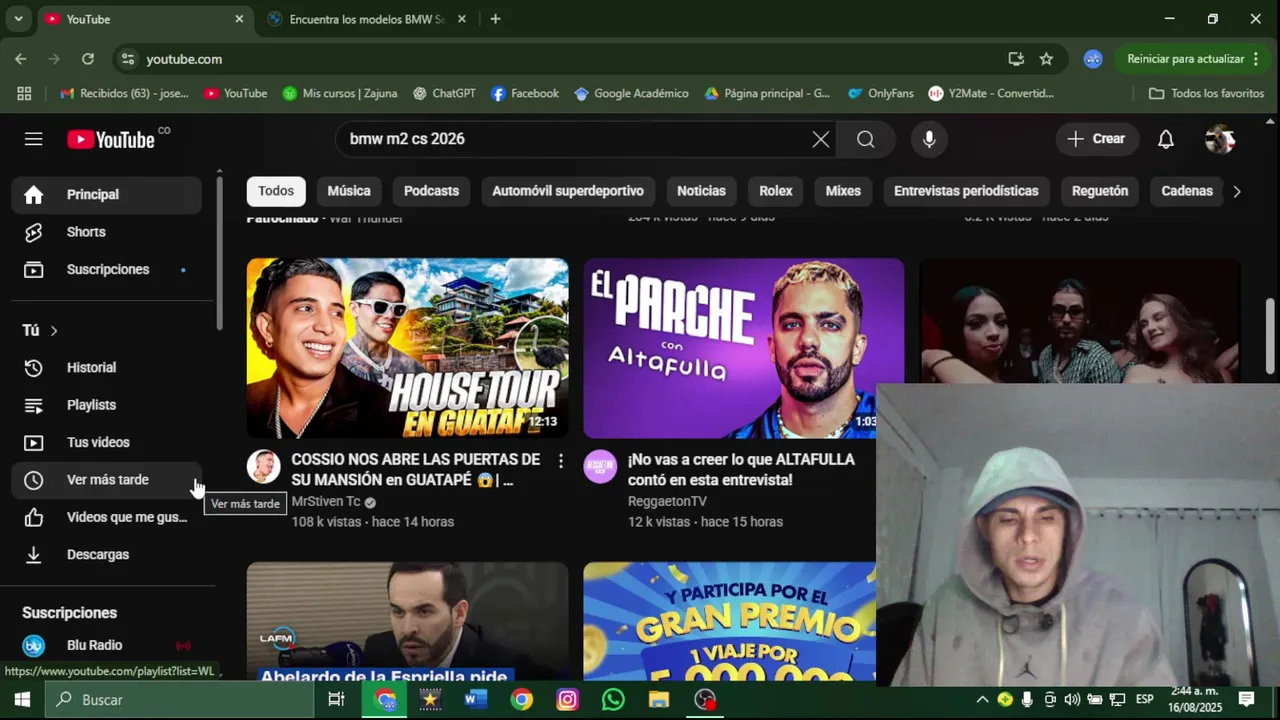This screenshot has width=1280, height=720.
Task: Open Abelardo de la Espriella video thumbnail
Action: 407,622
